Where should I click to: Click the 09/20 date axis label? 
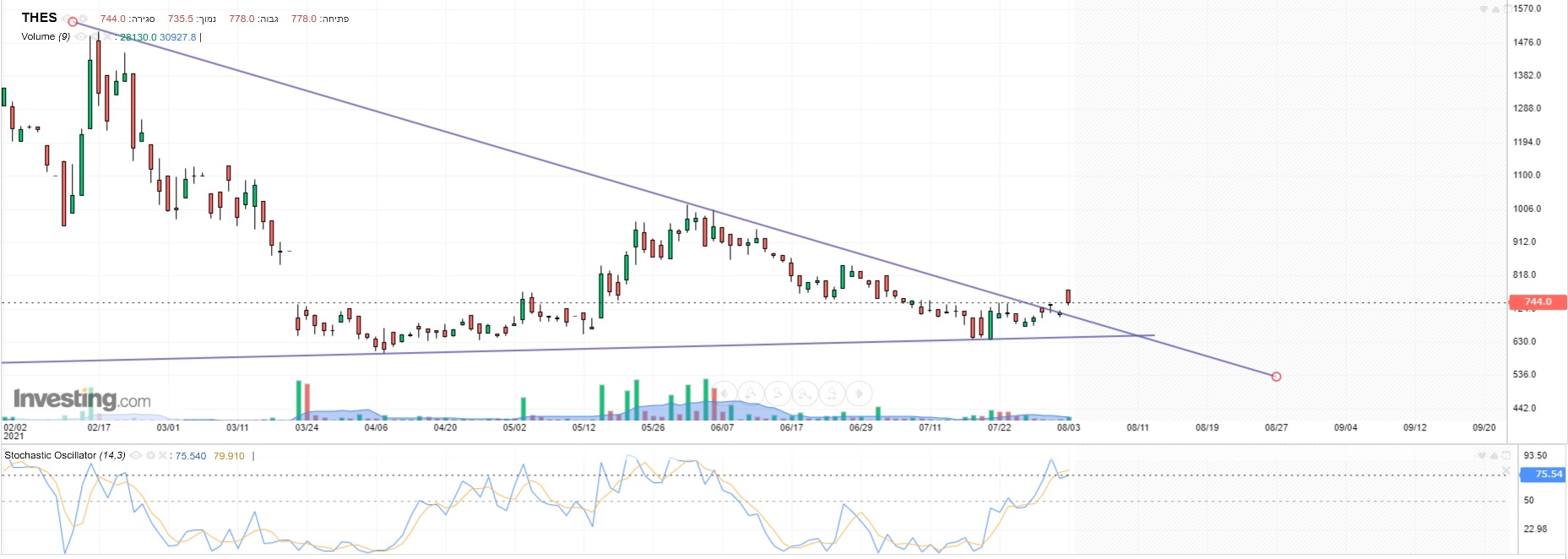[1484, 427]
